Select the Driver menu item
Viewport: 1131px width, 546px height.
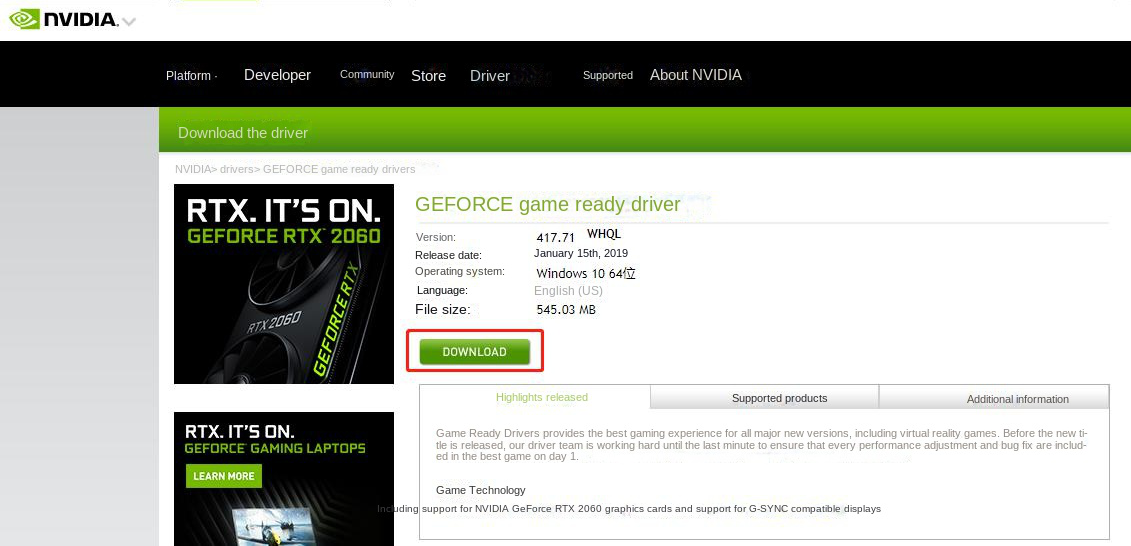click(490, 76)
